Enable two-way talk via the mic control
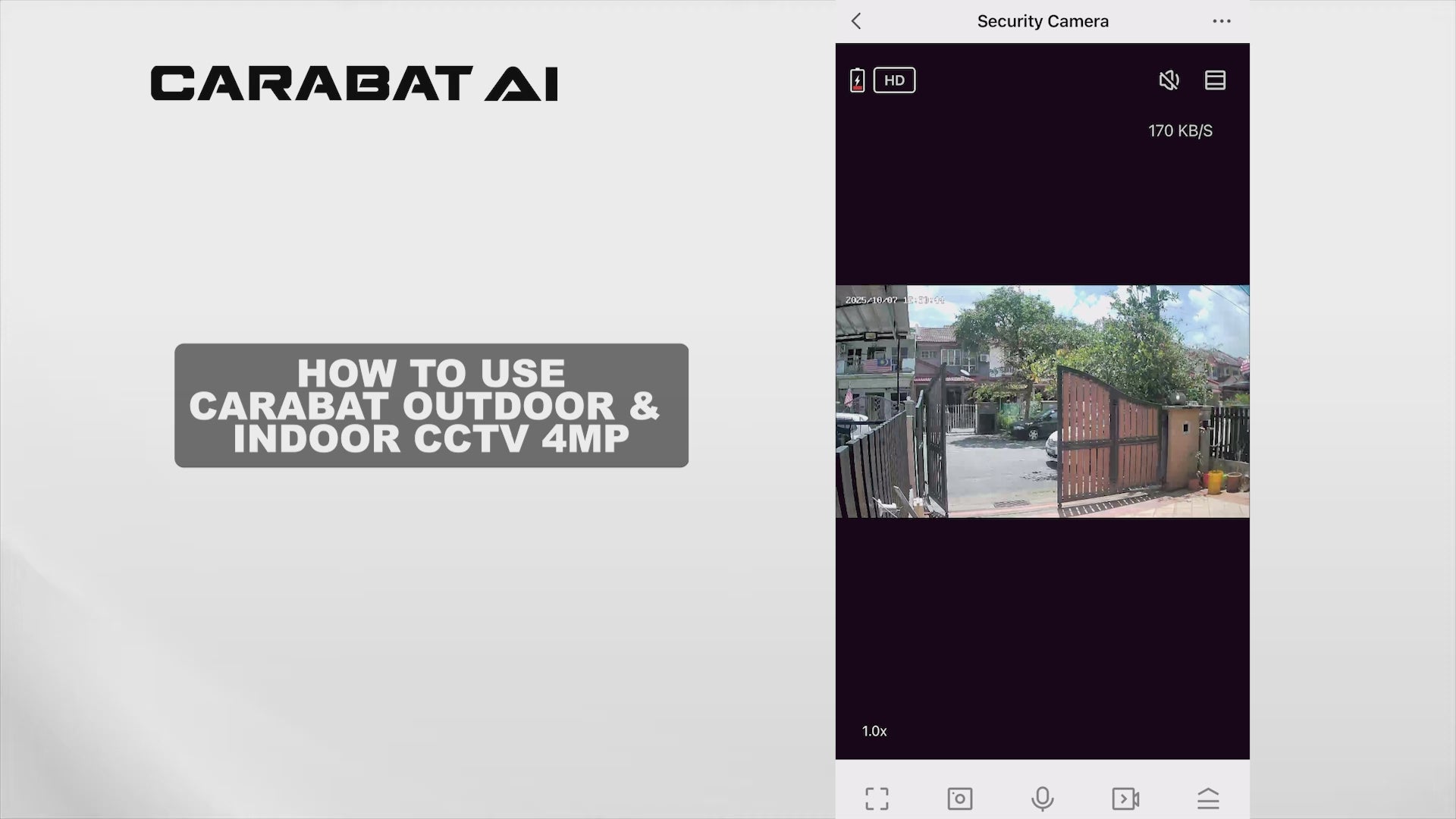 pos(1043,798)
